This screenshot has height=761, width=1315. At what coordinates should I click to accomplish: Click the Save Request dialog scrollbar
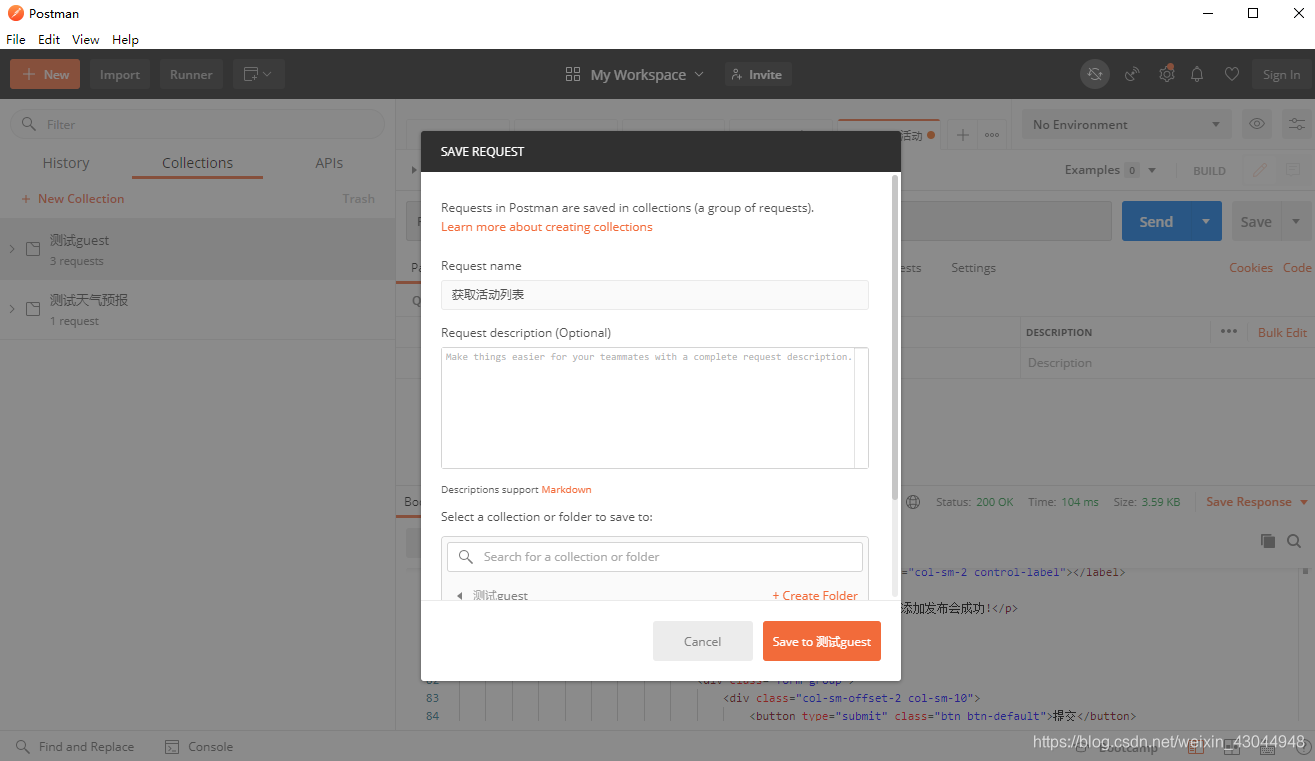pyautogui.click(x=895, y=338)
